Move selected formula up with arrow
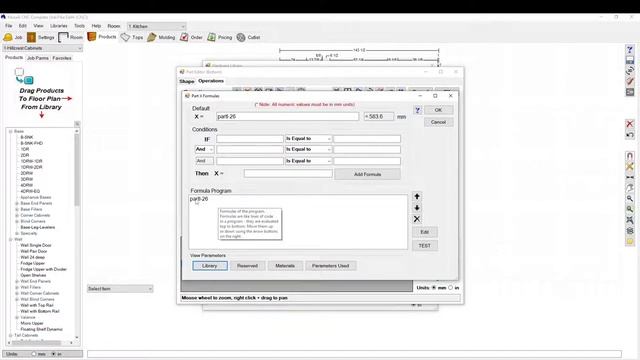The height and width of the screenshot is (360, 640). [417, 196]
